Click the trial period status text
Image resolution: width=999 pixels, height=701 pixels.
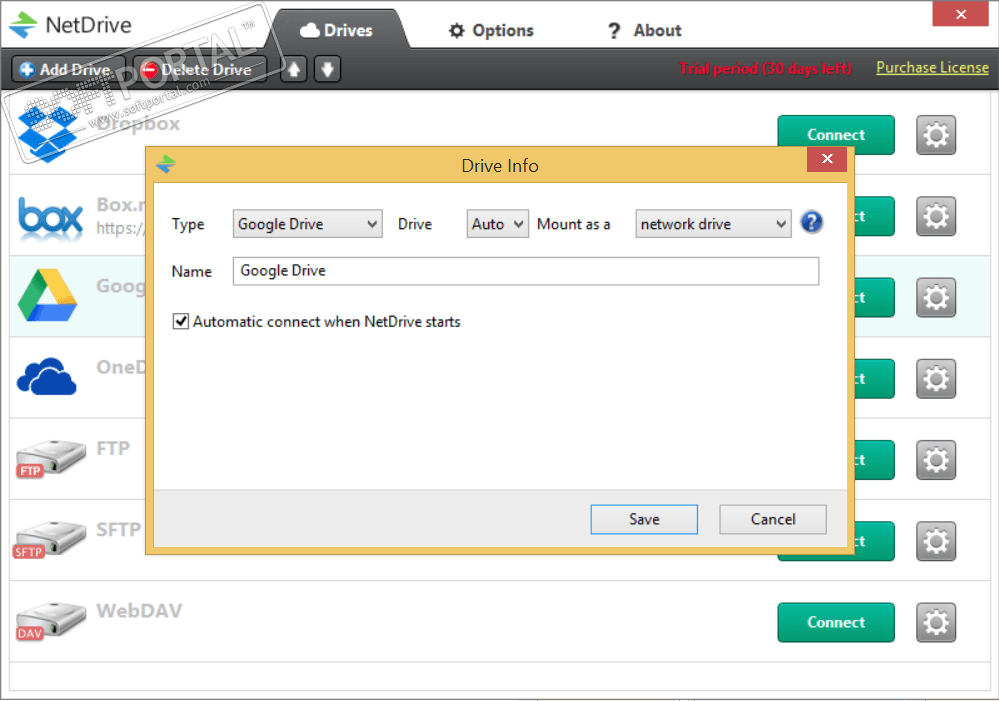(x=765, y=68)
